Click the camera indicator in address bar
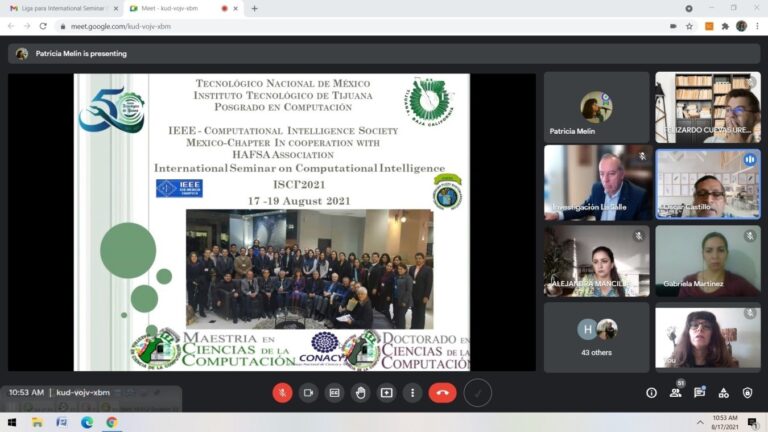This screenshot has height=432, width=768. click(673, 26)
